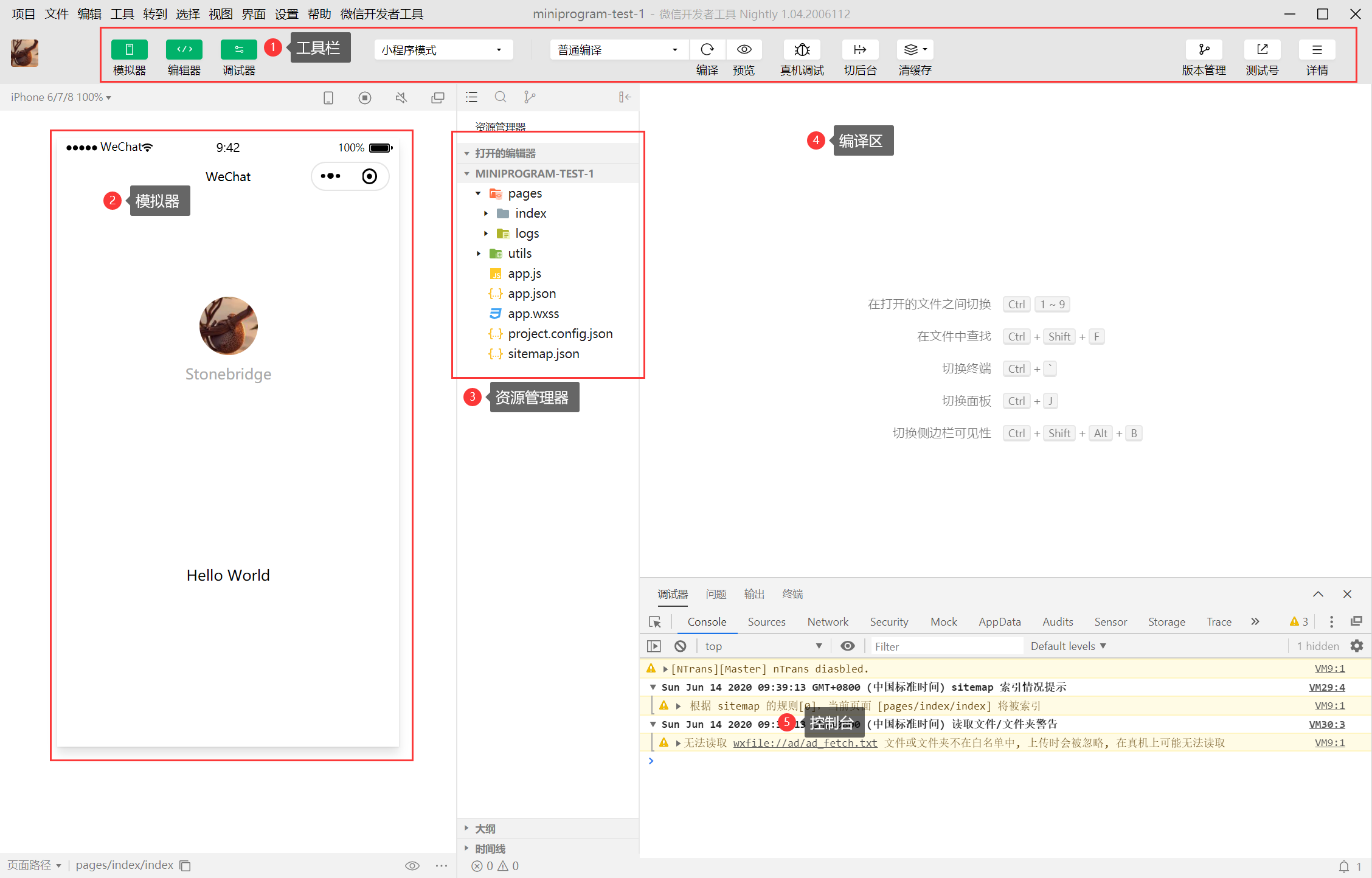The width and height of the screenshot is (1372, 878).
Task: Toggle the 模拟器 simulator panel button
Action: [x=130, y=49]
